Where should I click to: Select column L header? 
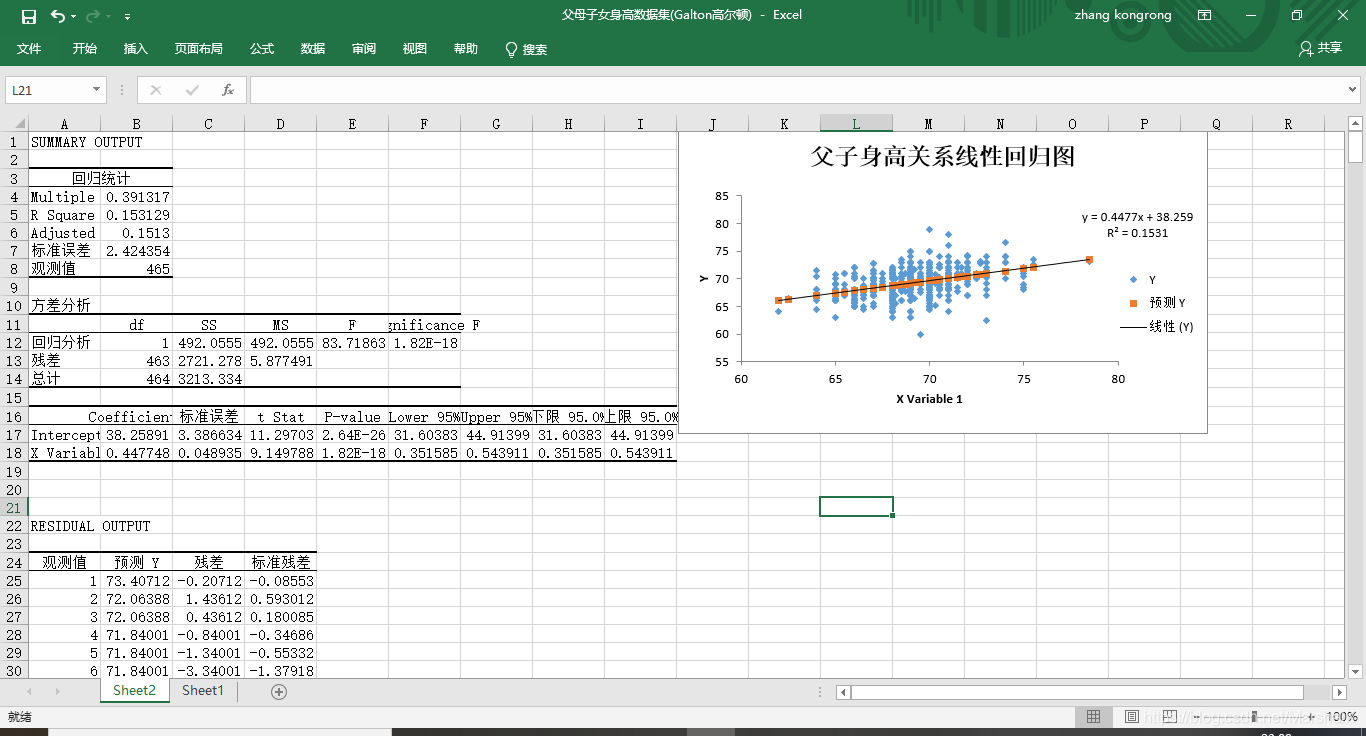point(856,124)
